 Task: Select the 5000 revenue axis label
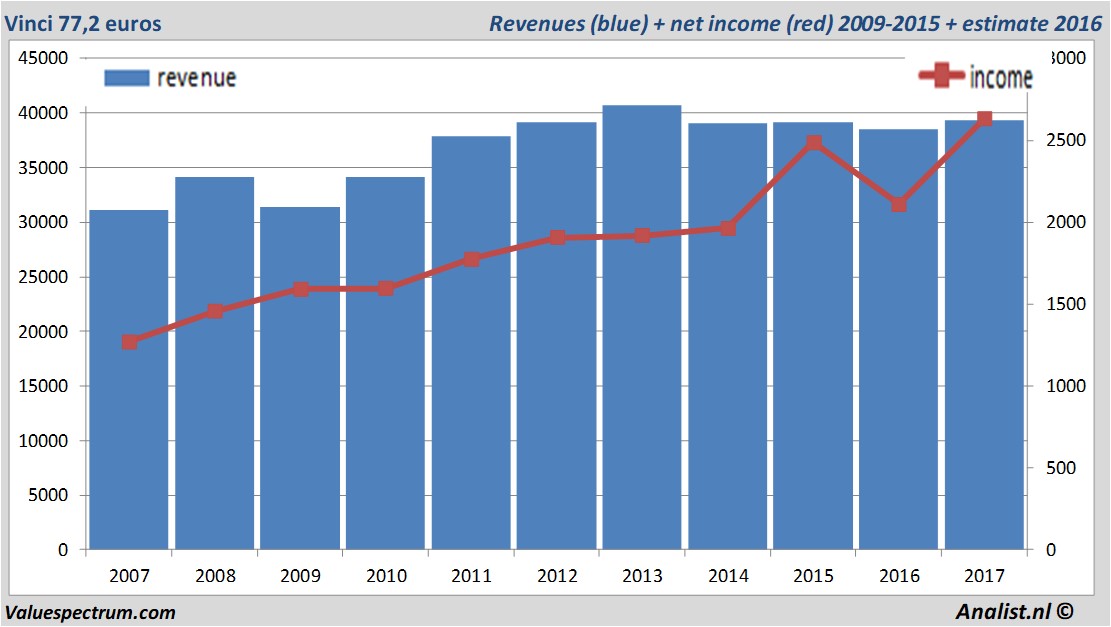(x=48, y=495)
